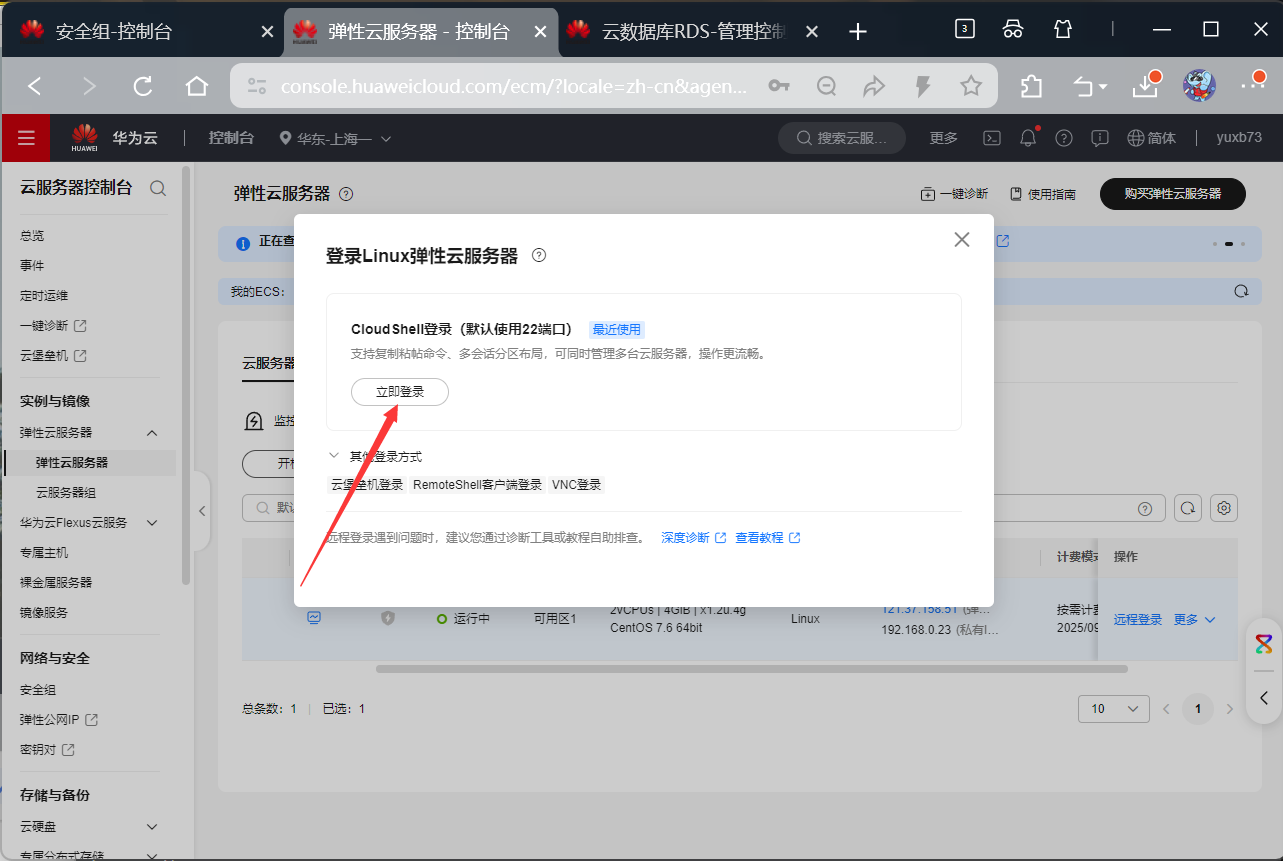Select page 1 in pagination

click(x=1198, y=709)
